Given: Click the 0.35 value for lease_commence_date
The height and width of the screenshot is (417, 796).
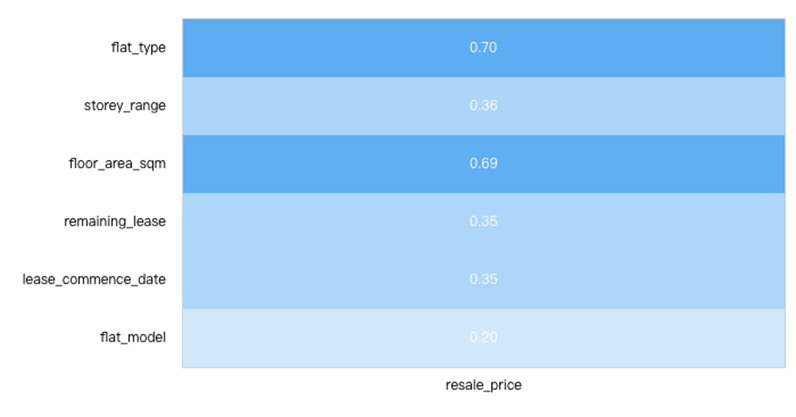Looking at the screenshot, I should (x=483, y=278).
